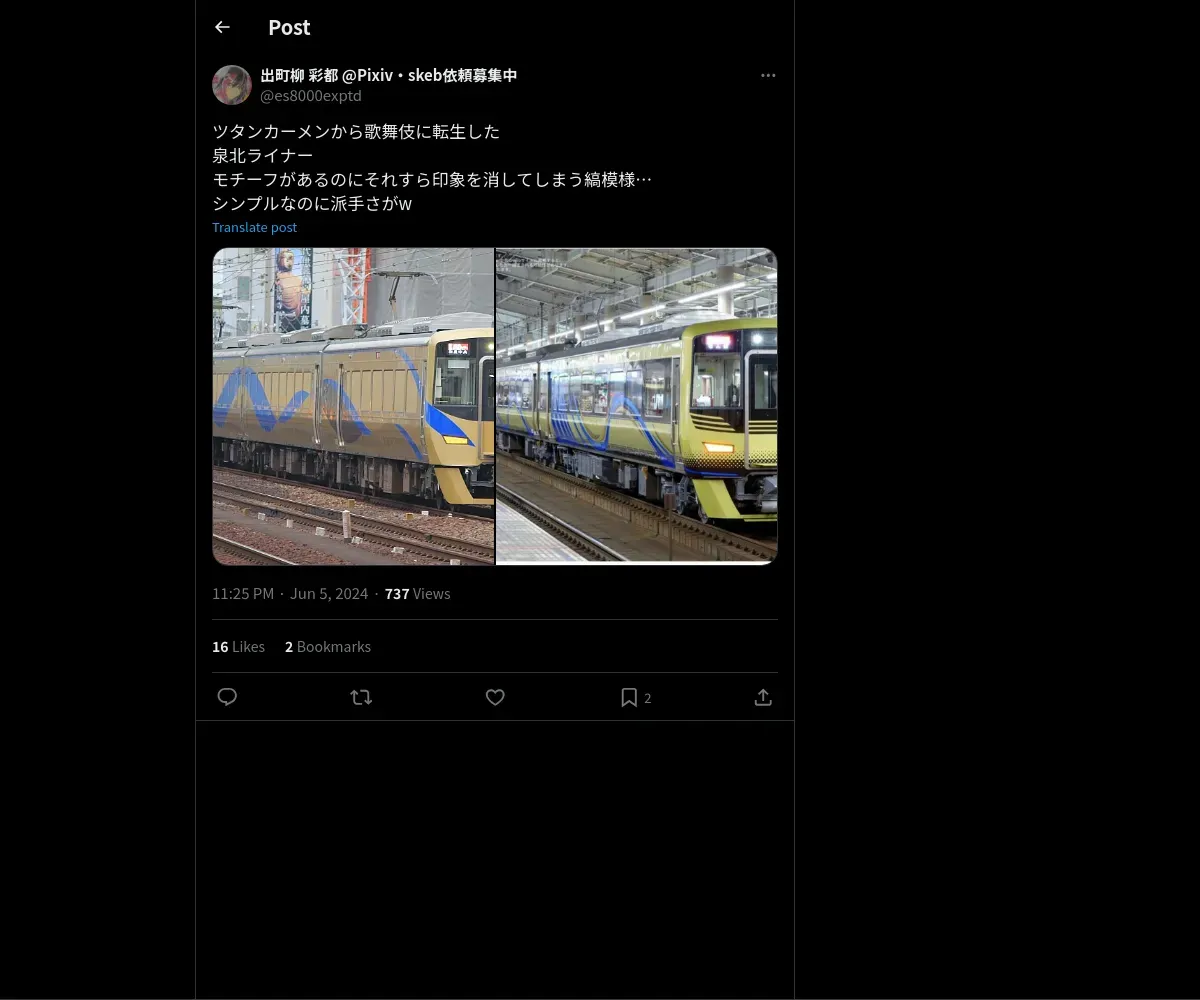Screen dimensions: 1200x1000
Task: Click the Translate post link
Action: [x=254, y=227]
